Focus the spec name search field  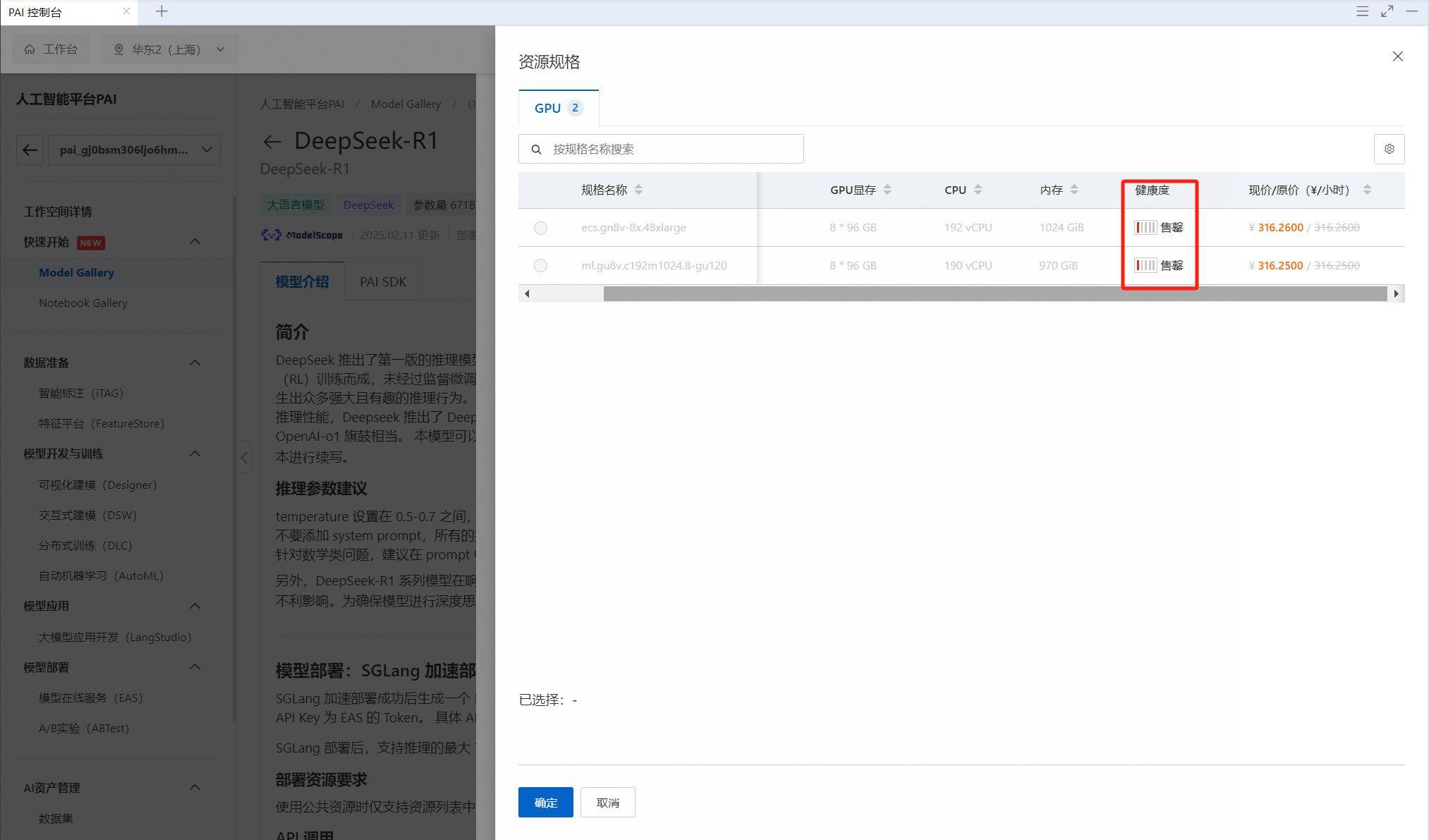(670, 149)
